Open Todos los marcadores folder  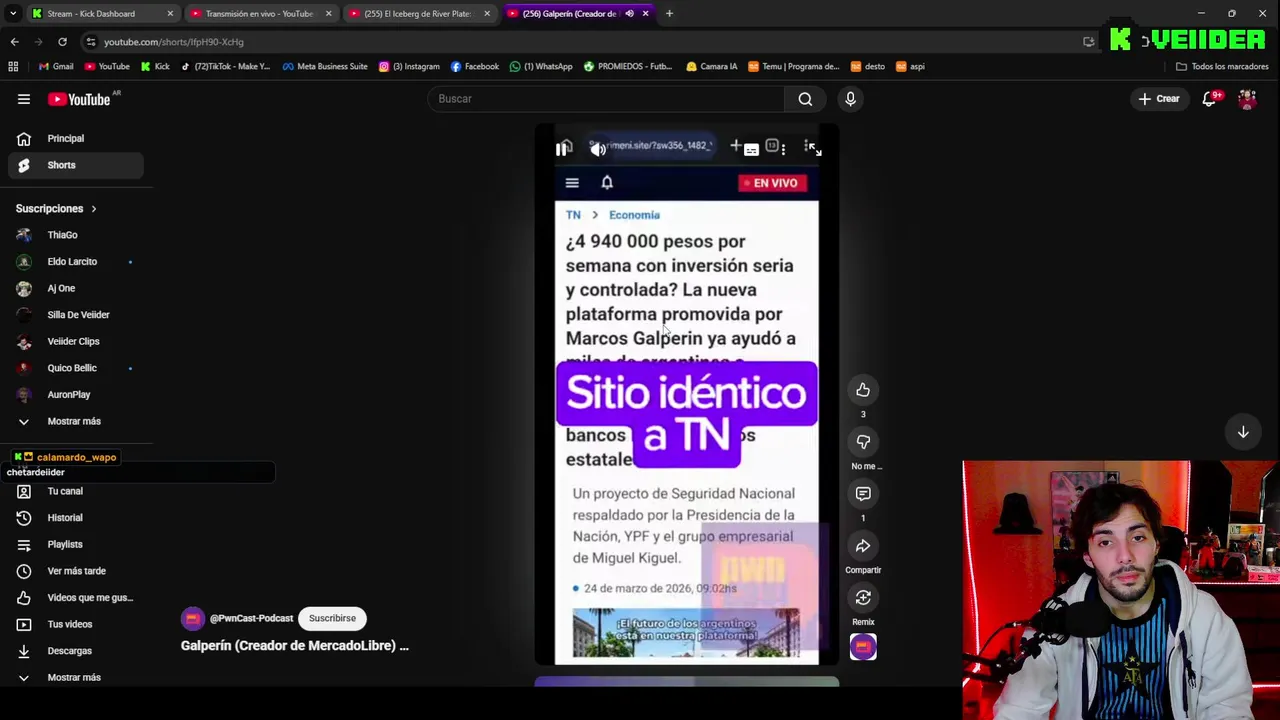pos(1222,67)
